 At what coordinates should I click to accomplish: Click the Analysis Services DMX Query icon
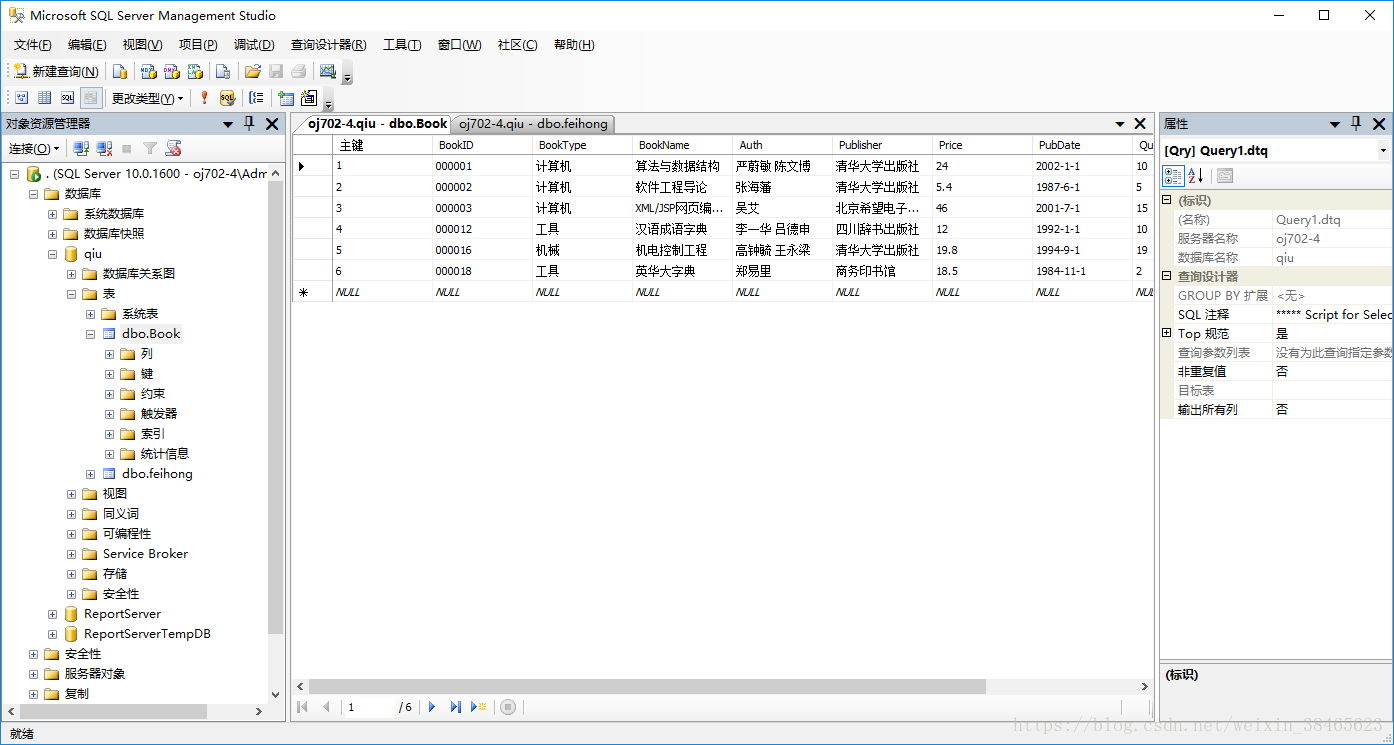tap(171, 71)
